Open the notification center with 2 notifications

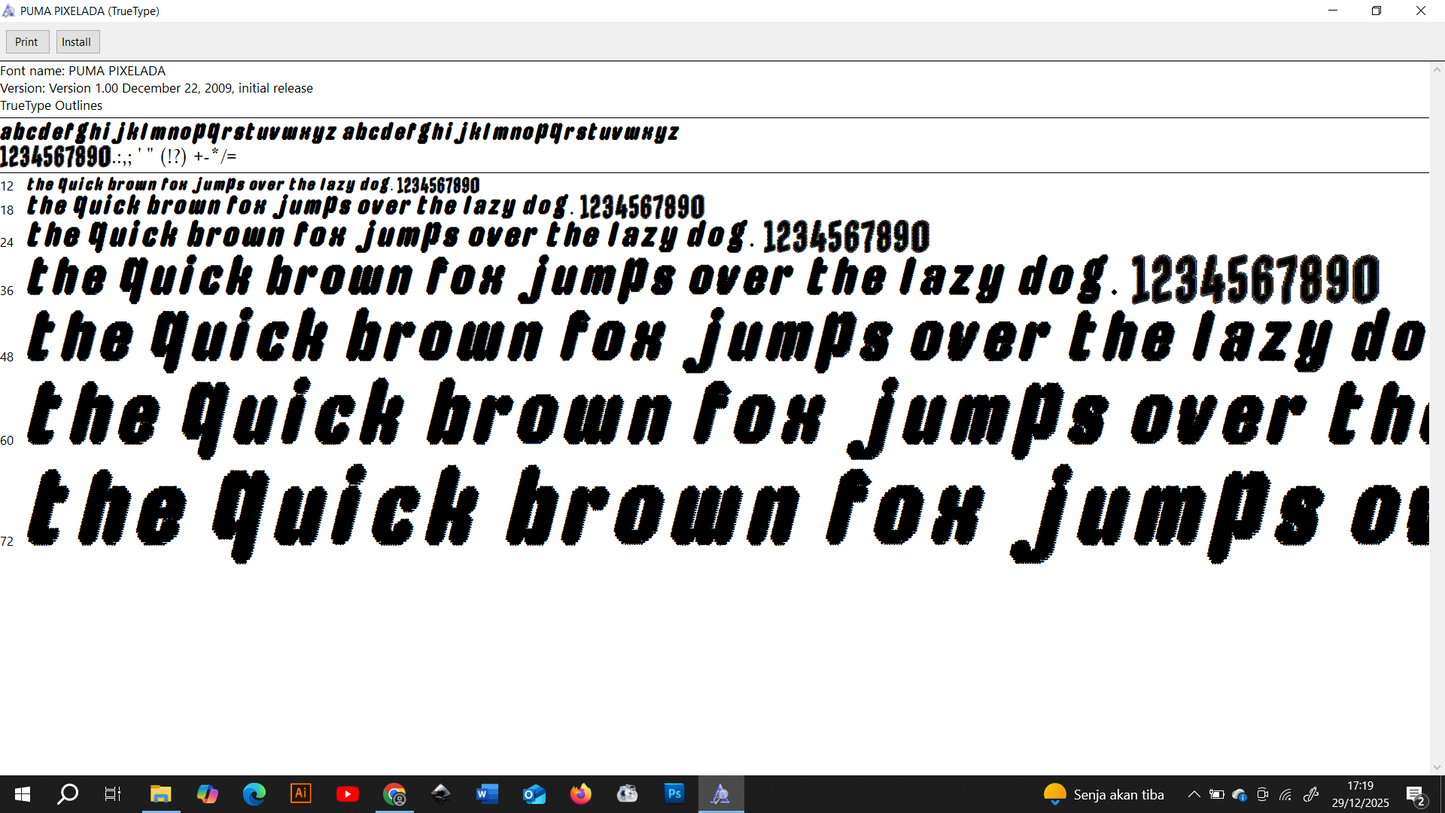[1417, 795]
